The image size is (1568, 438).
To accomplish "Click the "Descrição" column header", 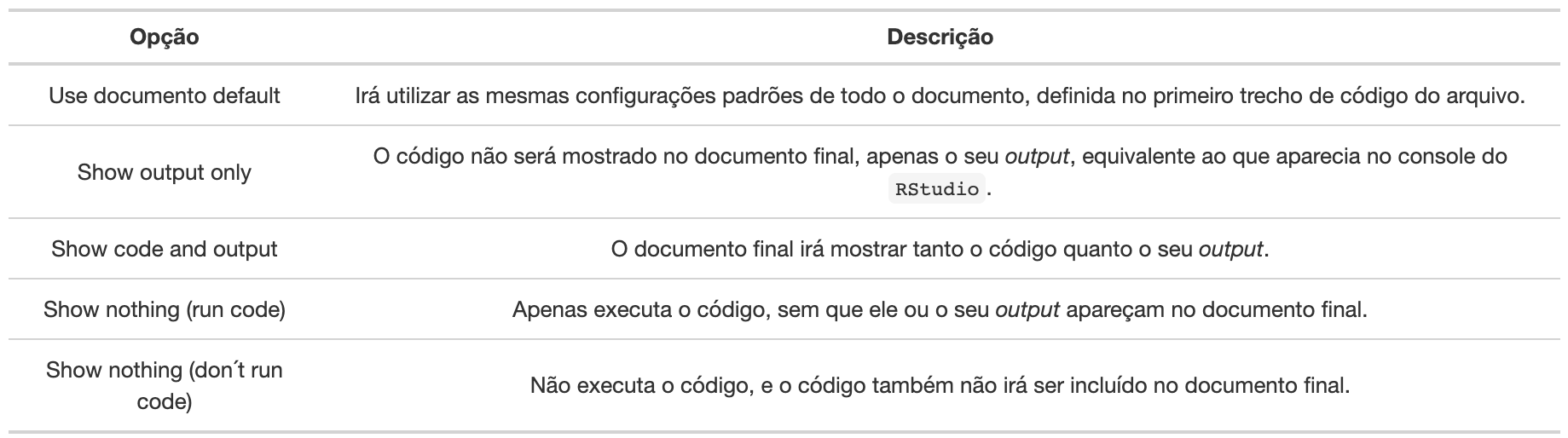I will 940,37.
